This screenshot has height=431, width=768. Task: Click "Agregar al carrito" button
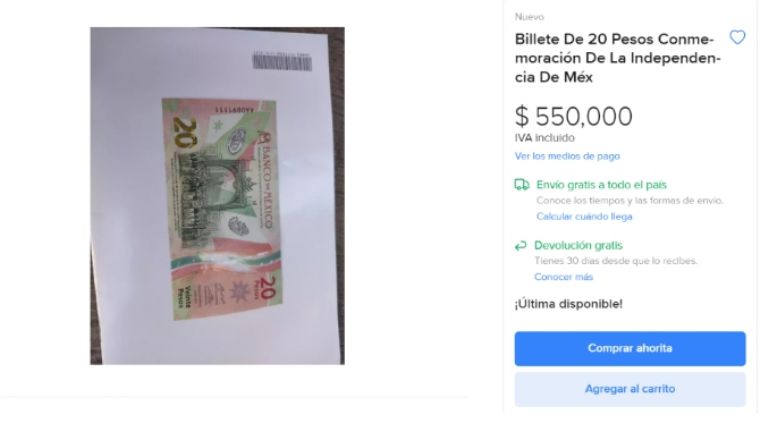coord(630,389)
